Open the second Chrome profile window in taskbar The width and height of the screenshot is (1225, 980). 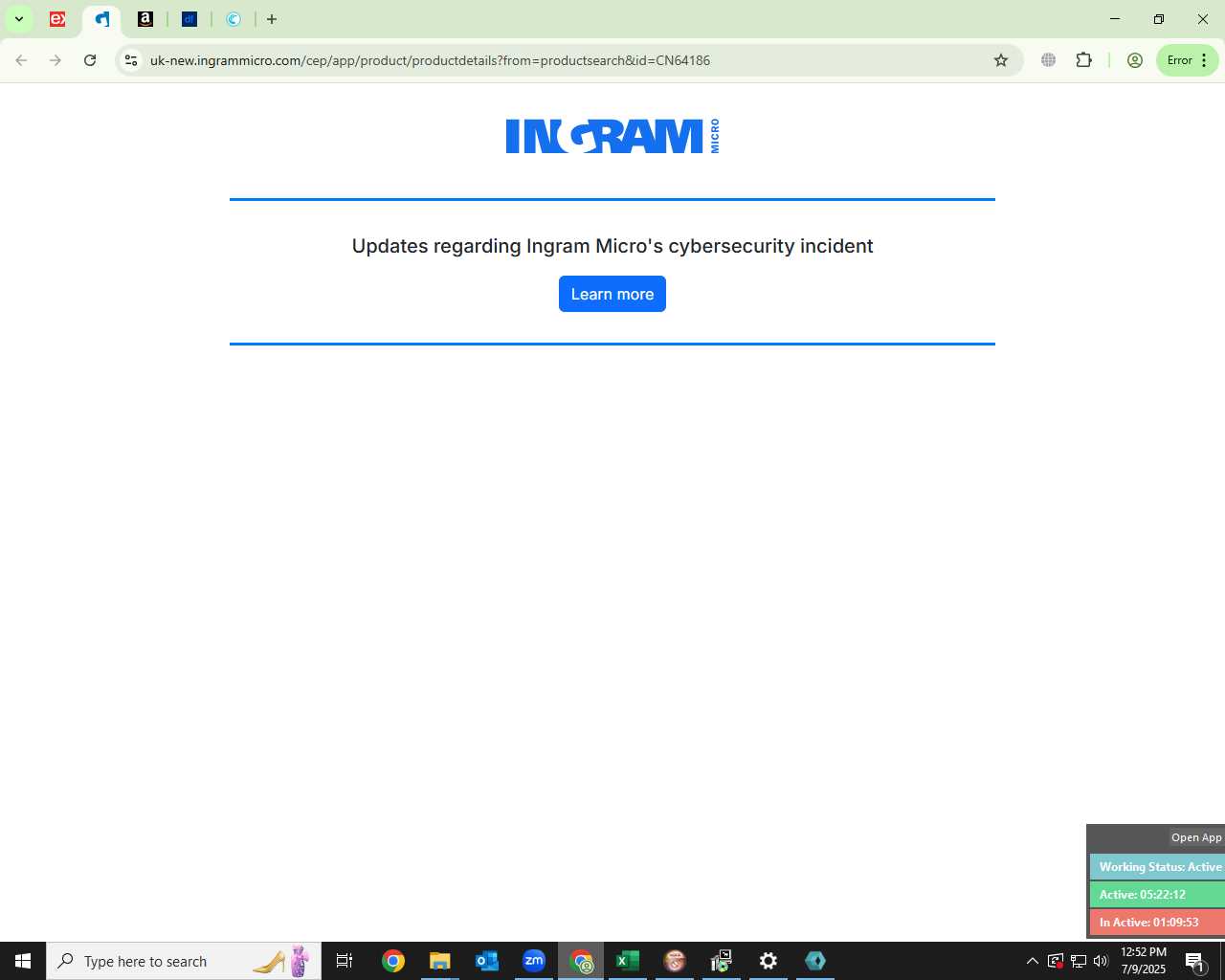[x=581, y=961]
